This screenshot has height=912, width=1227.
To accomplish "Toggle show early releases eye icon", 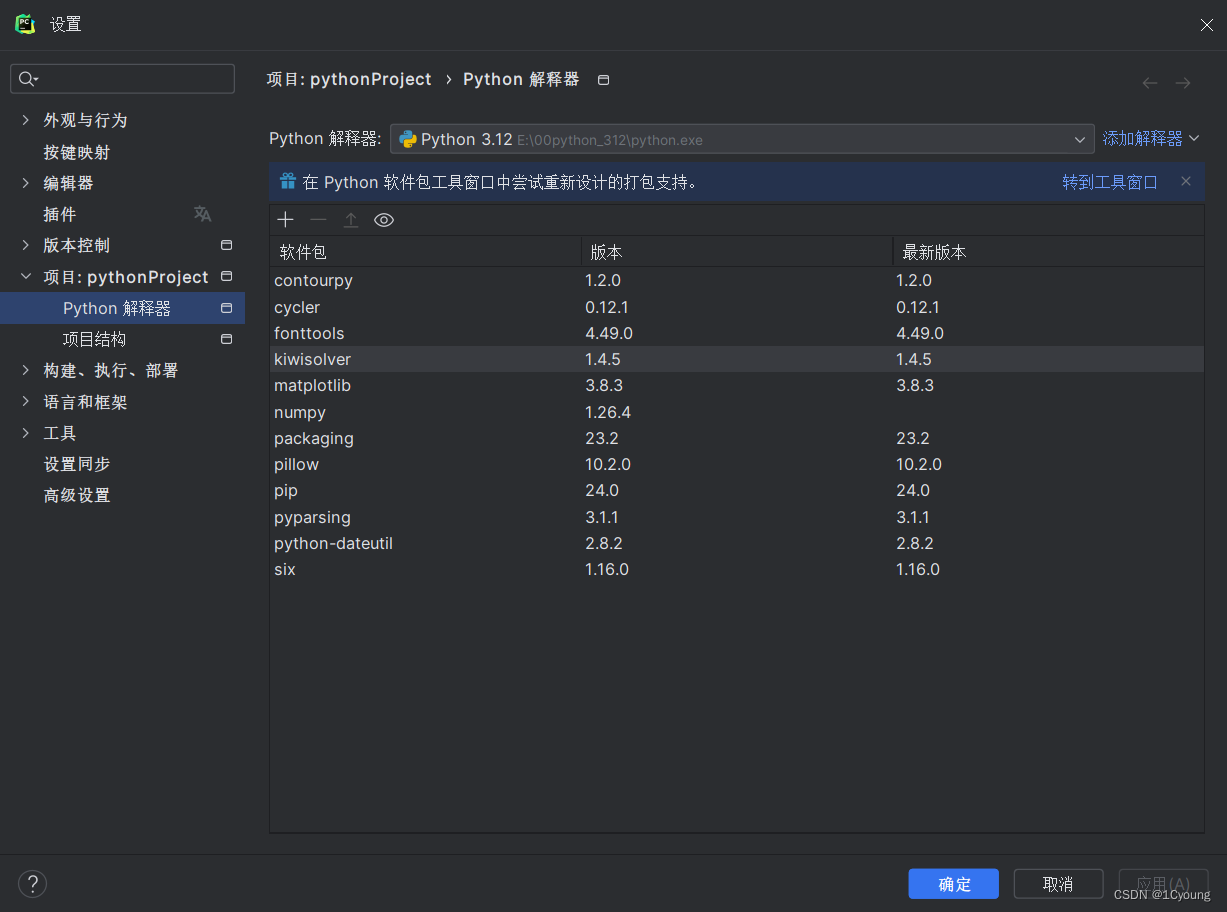I will [384, 220].
